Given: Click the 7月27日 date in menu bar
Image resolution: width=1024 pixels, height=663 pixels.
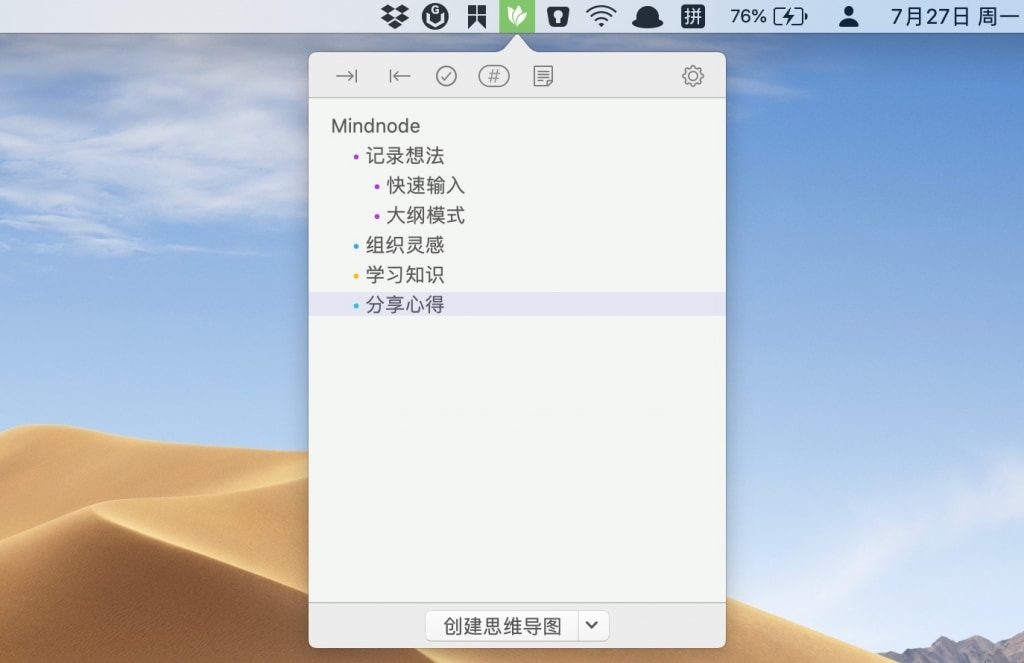Looking at the screenshot, I should coord(931,16).
